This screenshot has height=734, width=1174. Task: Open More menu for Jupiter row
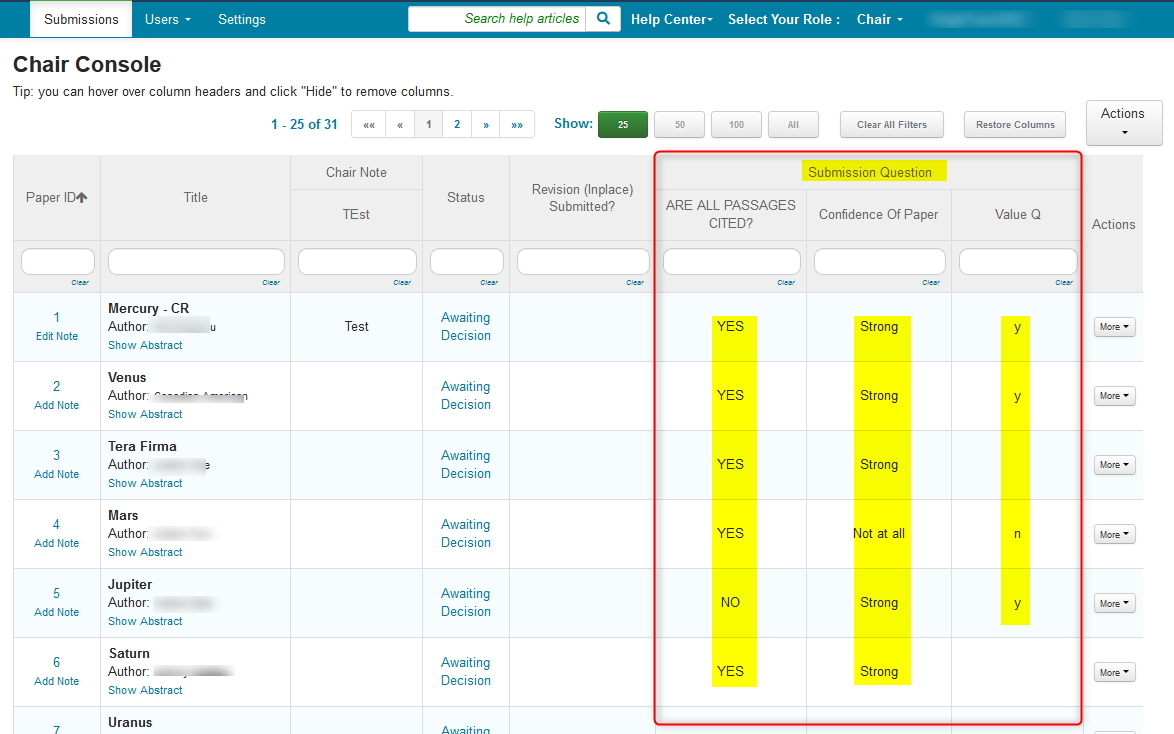(x=1114, y=603)
